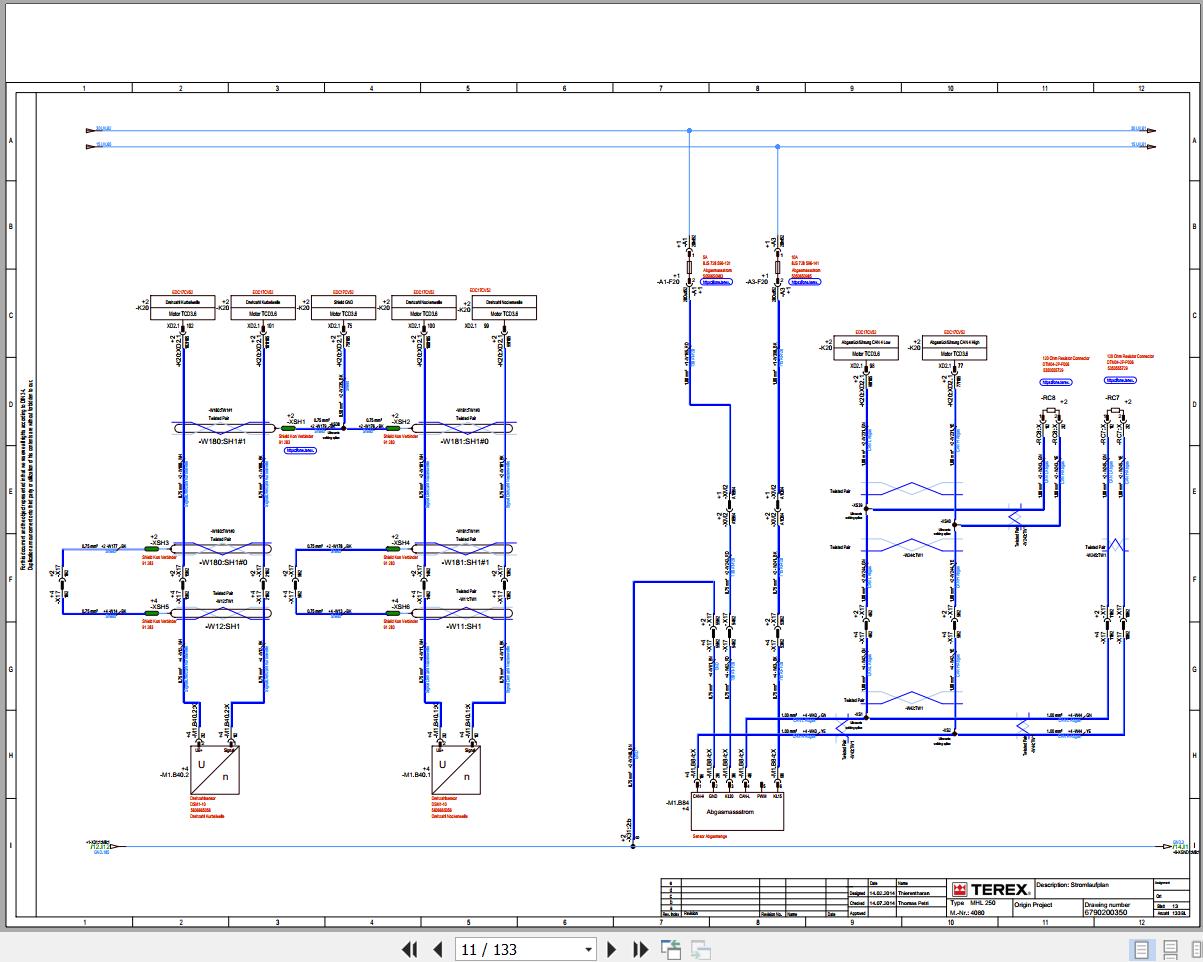Open the page number dropdown arrow
Viewport: 1203px width, 962px height.
(588, 949)
